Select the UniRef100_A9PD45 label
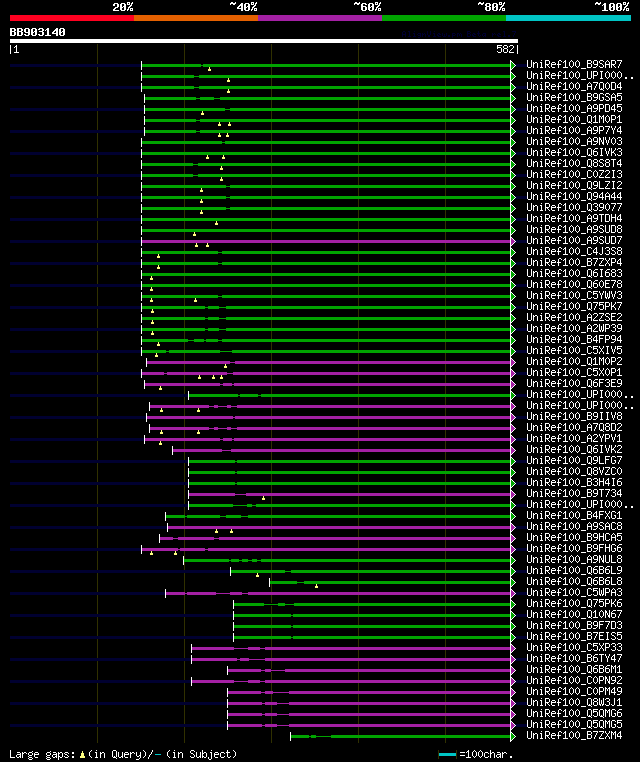 574,108
